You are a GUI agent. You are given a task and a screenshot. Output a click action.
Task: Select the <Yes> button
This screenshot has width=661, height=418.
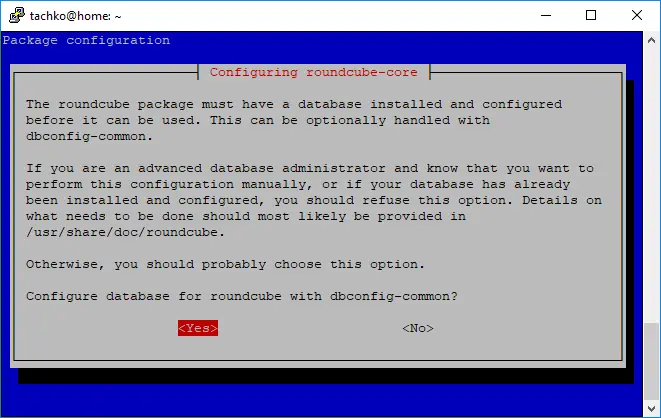[x=198, y=328]
